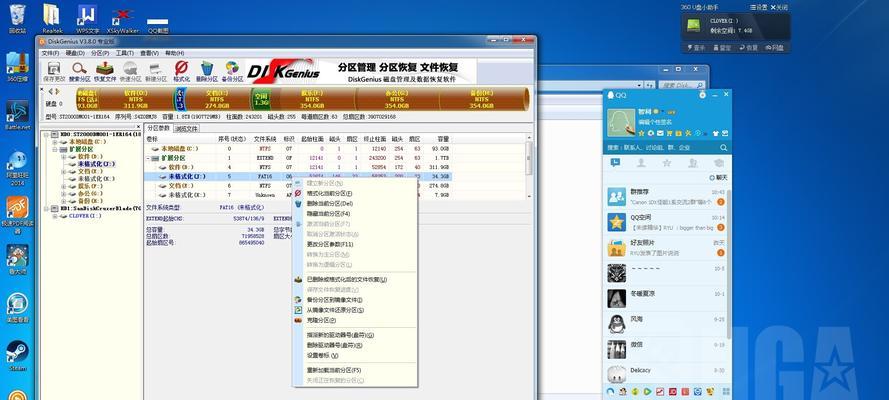Click the 备份分区 toolbar icon
The width and height of the screenshot is (889, 400).
tap(231, 71)
